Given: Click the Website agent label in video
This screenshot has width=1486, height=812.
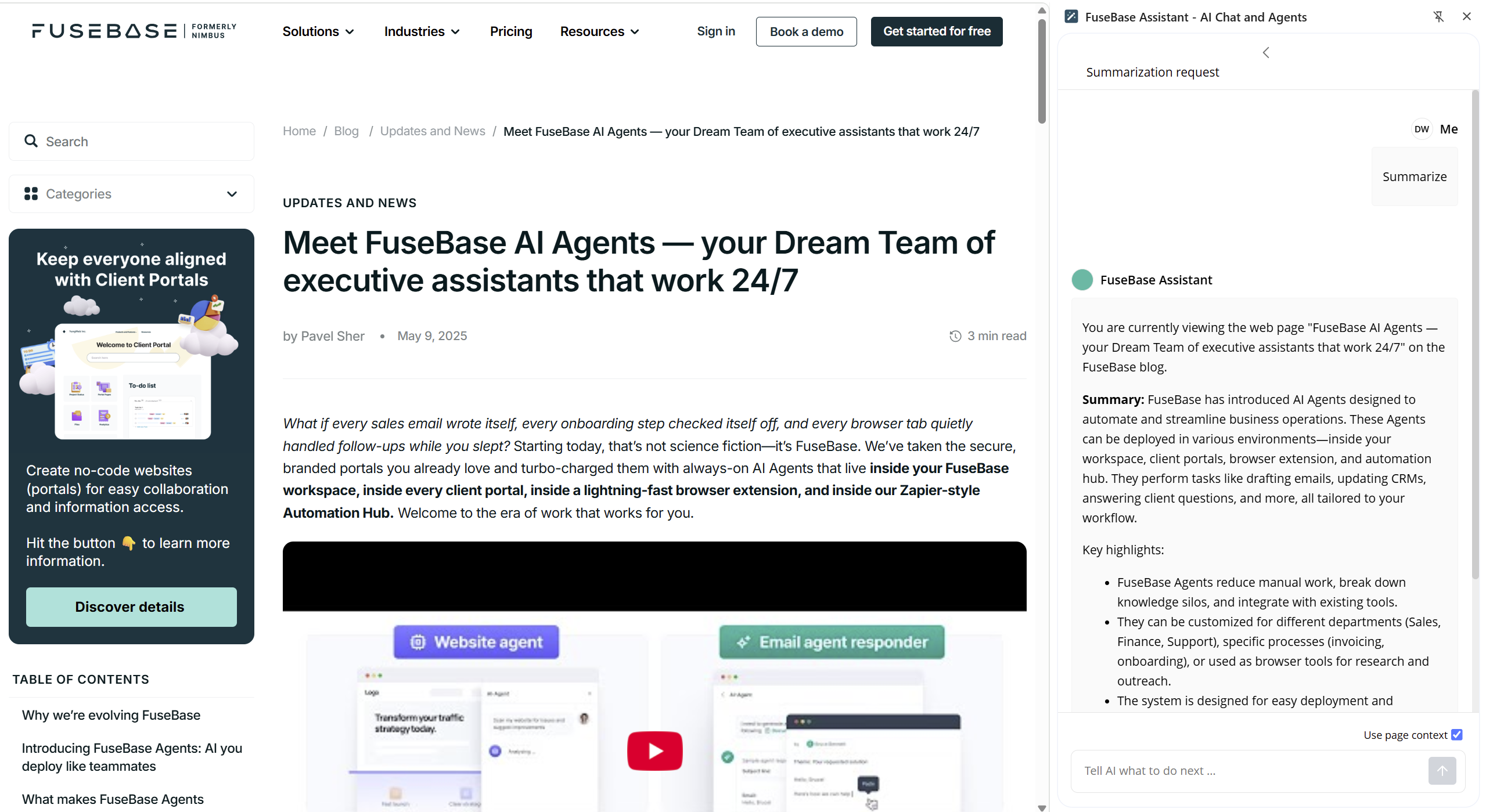Looking at the screenshot, I should point(476,642).
